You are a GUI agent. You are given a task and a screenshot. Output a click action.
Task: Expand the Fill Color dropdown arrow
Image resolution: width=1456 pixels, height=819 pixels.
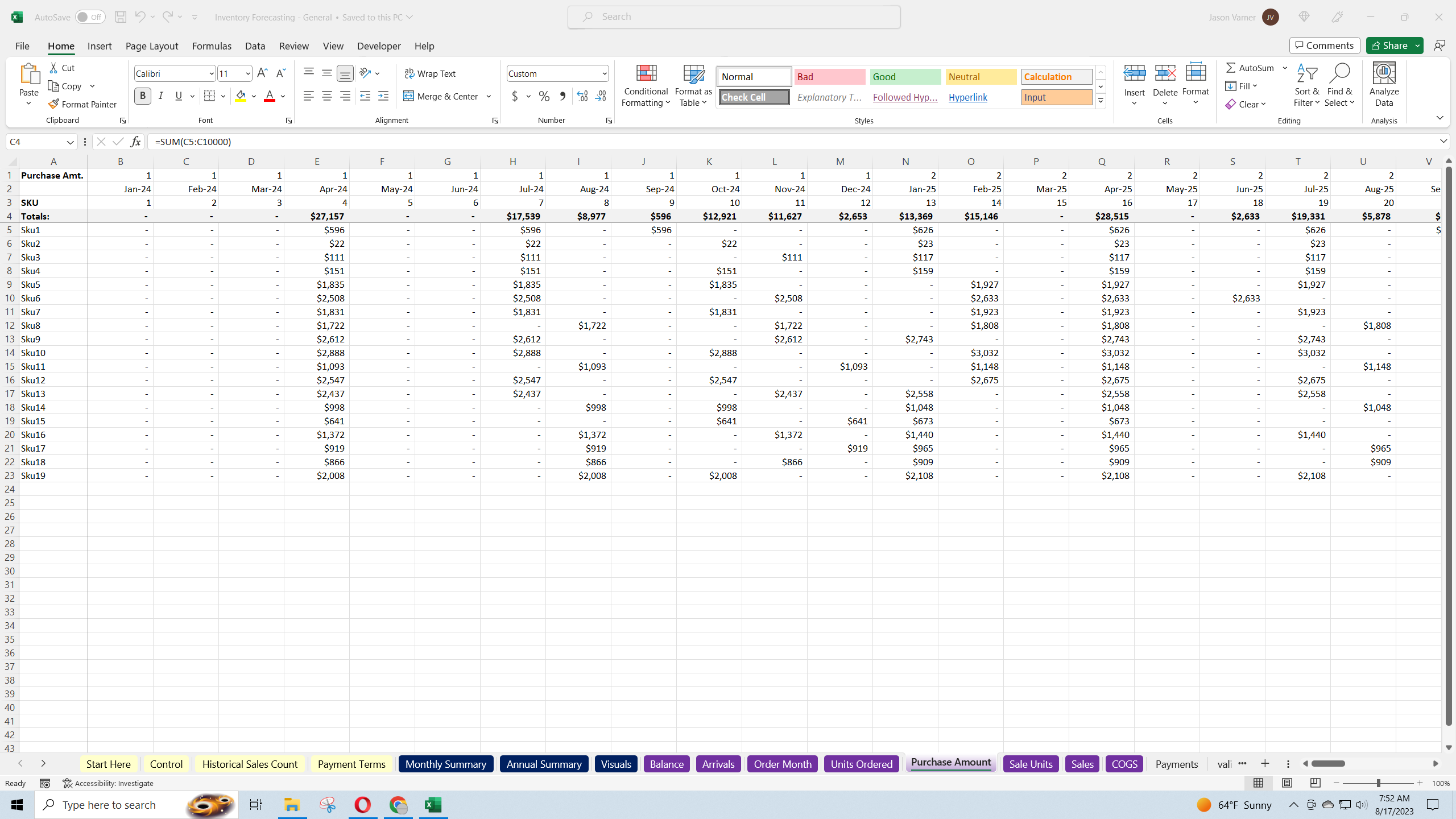254,96
